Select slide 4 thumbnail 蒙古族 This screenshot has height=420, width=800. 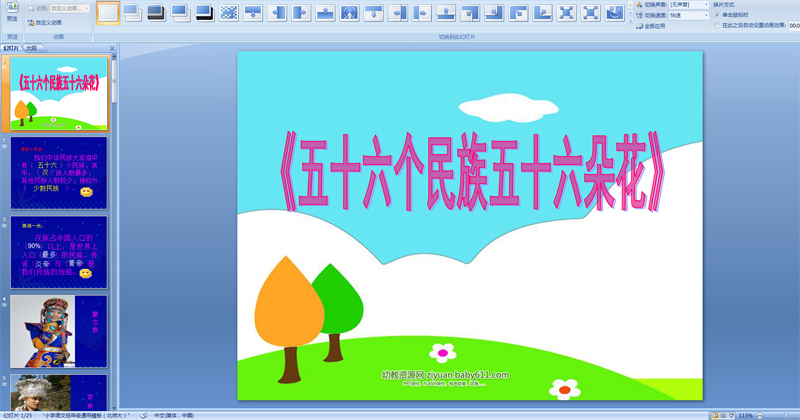59,331
